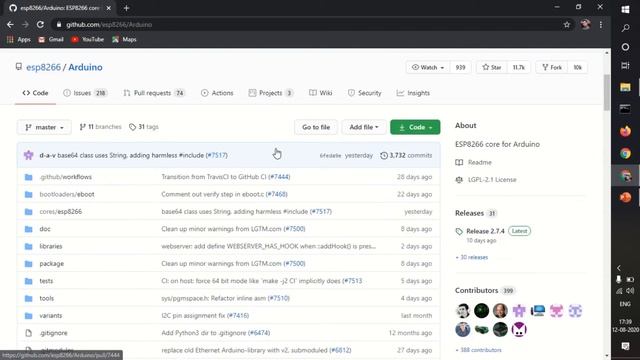The height and width of the screenshot is (360, 640).
Task: Open the .github/workflows folder
Action: pos(66,177)
